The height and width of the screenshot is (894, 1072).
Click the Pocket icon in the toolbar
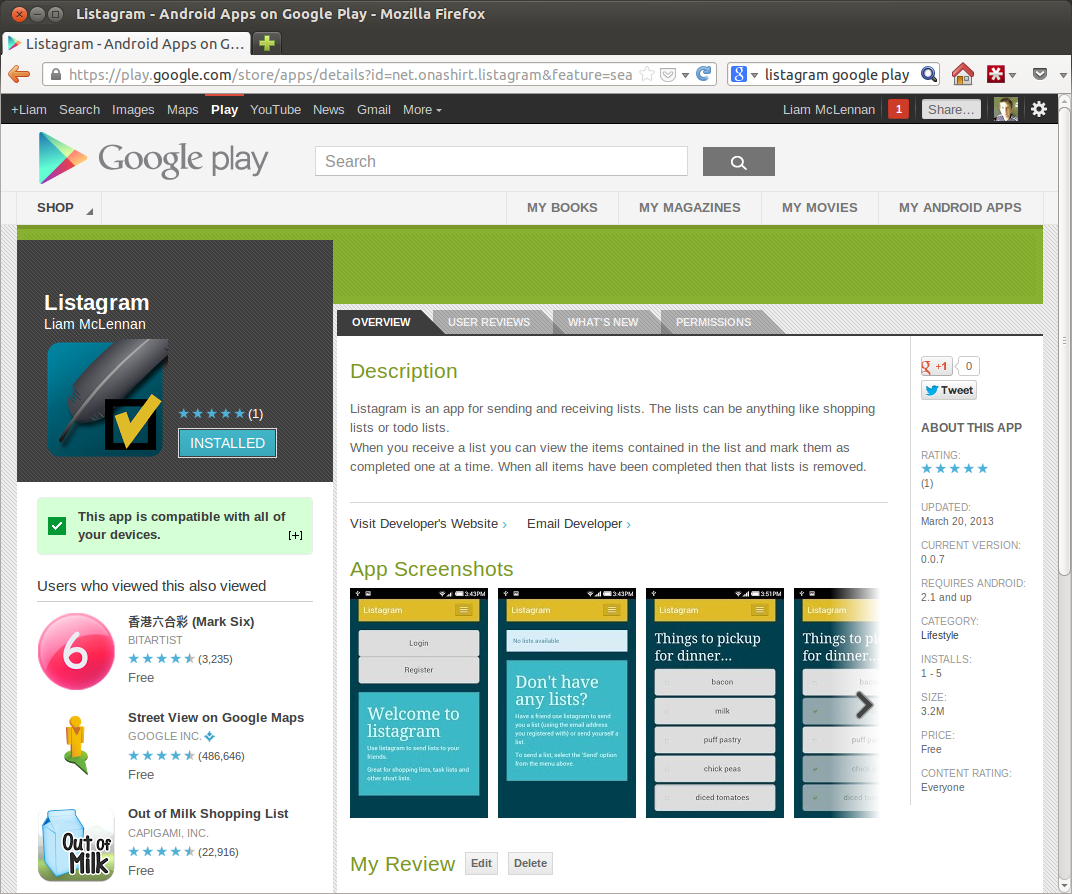1040,74
